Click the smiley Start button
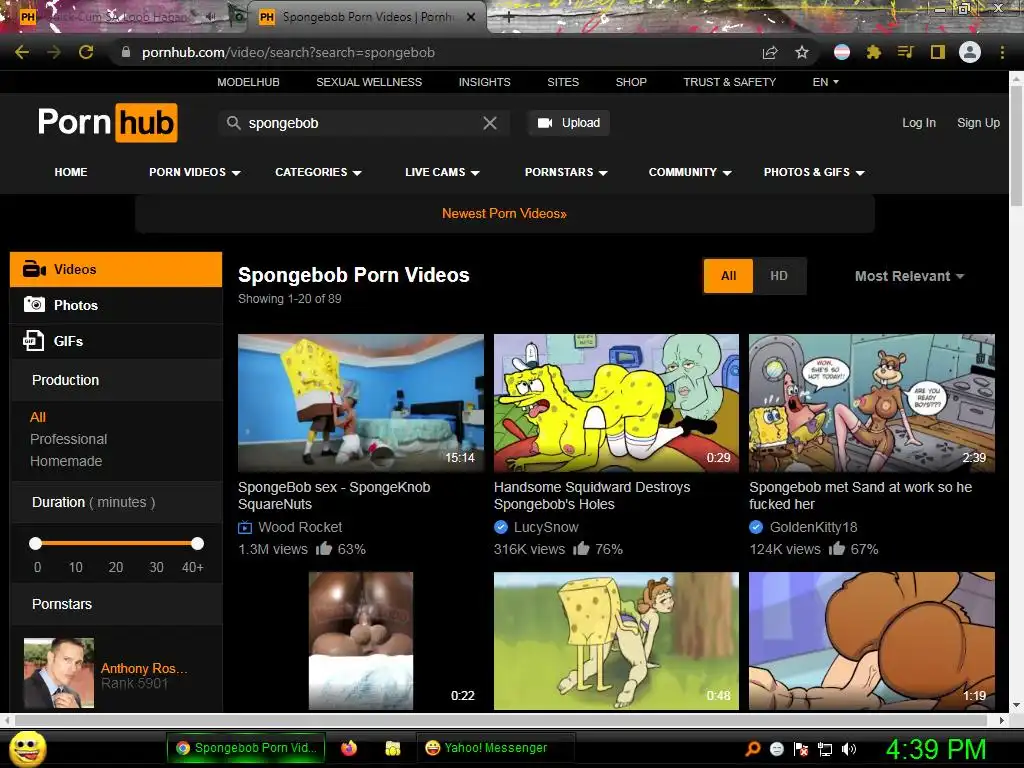 point(28,748)
